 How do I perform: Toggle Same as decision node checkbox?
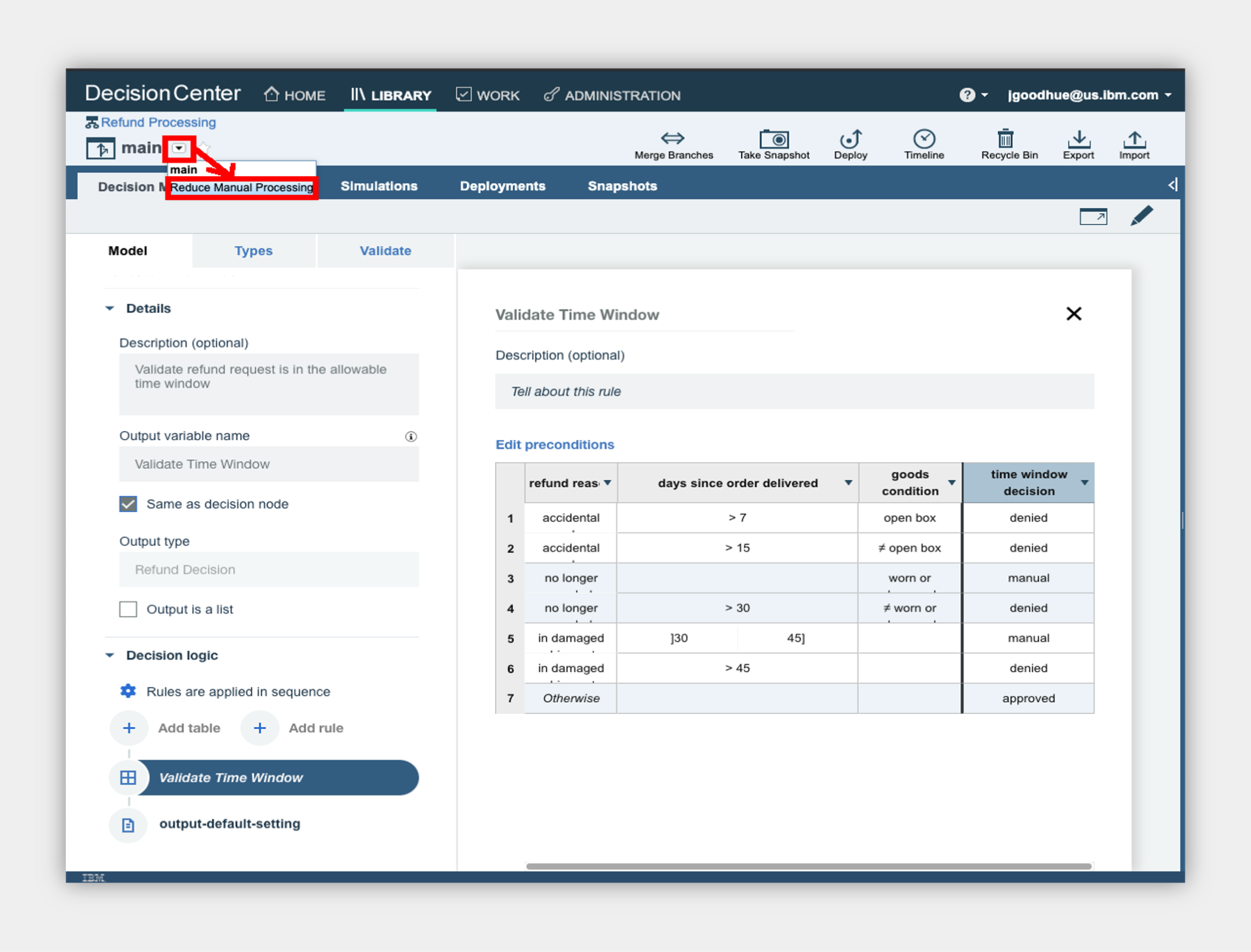coord(128,504)
